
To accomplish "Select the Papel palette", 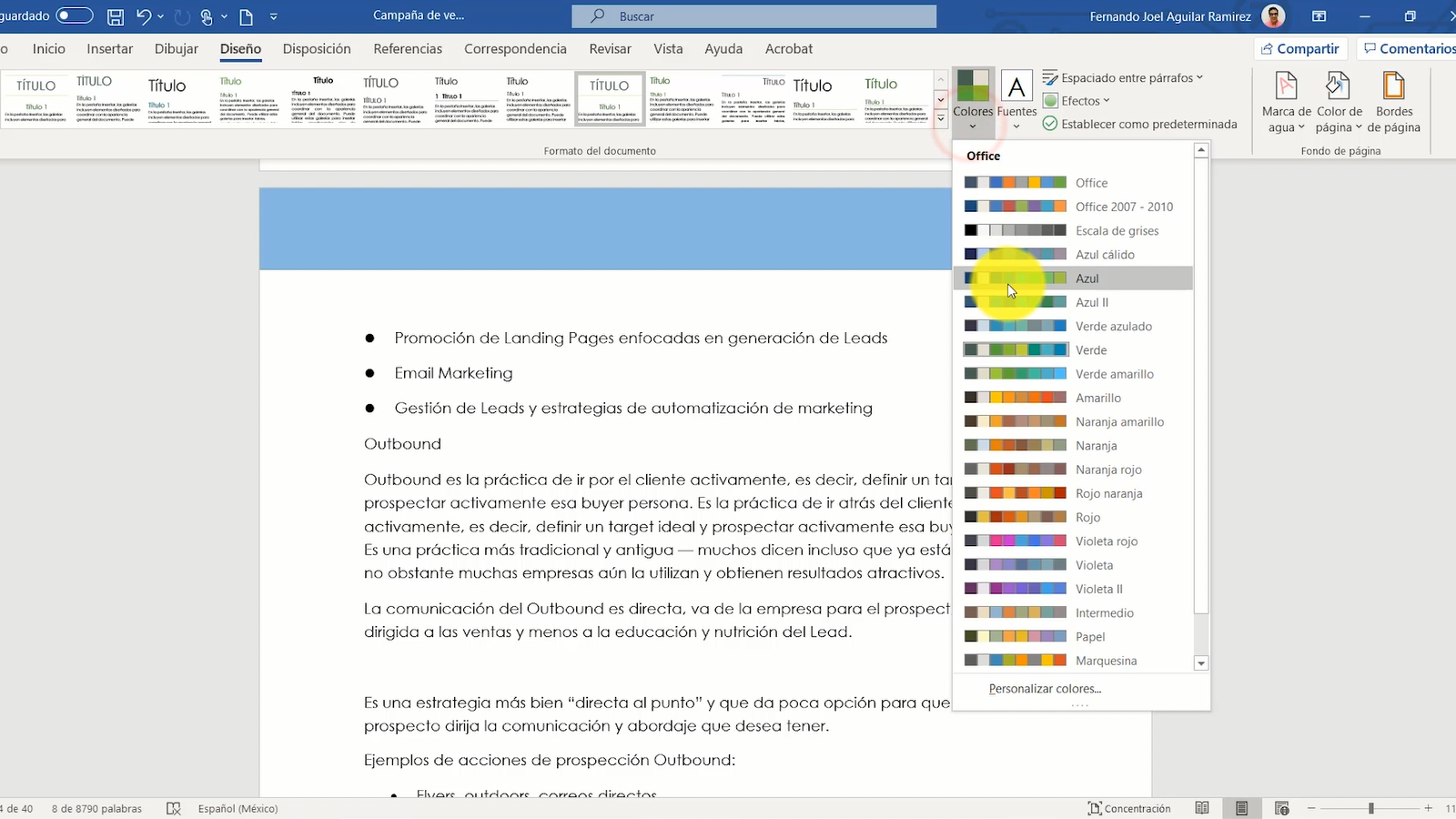I will [x=1074, y=637].
